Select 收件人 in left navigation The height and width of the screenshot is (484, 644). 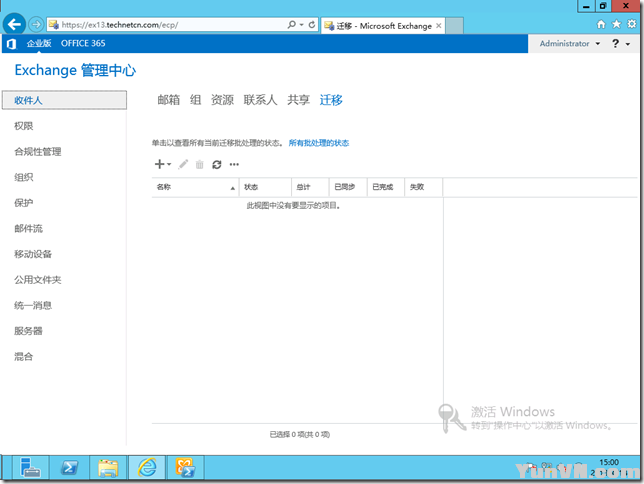tap(64, 100)
